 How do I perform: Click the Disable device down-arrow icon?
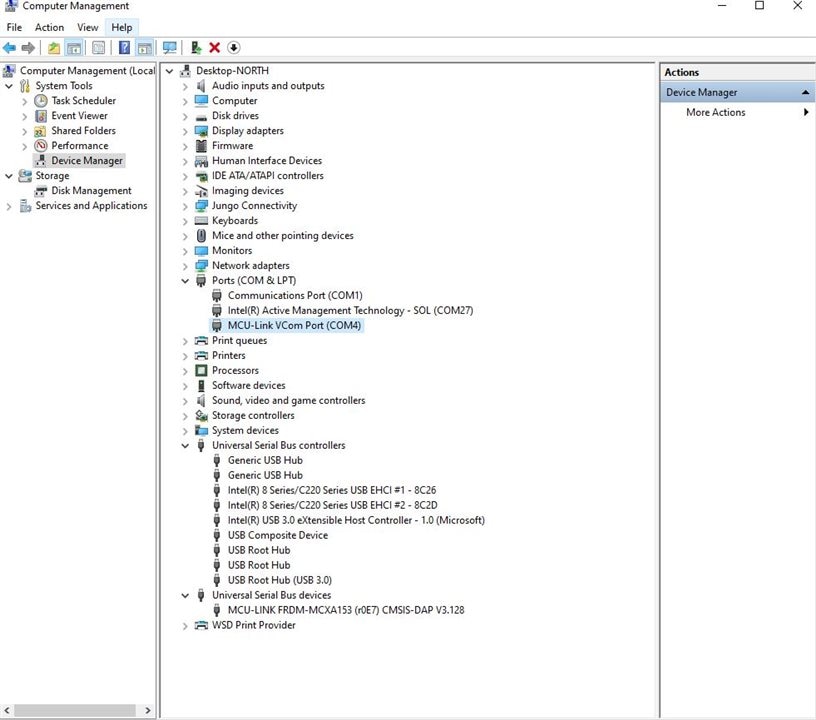(x=234, y=48)
